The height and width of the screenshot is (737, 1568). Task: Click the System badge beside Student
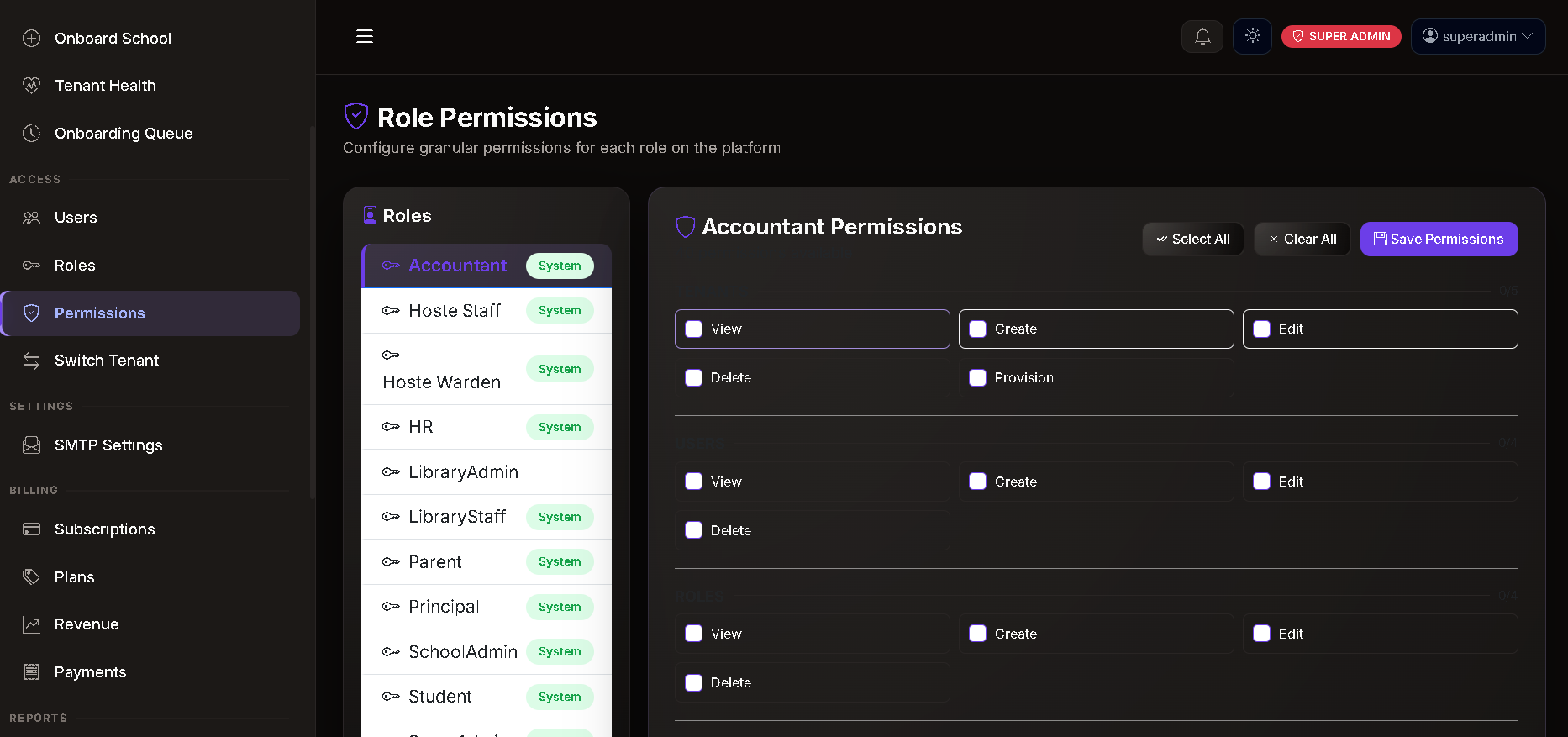(x=560, y=697)
